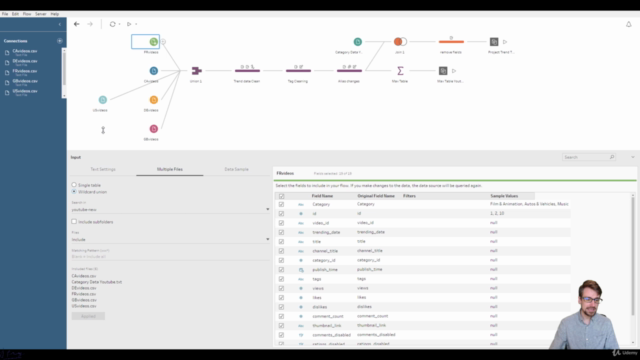640x360 pixels.
Task: Click the Matching Pattern input field
Action: click(x=170, y=257)
